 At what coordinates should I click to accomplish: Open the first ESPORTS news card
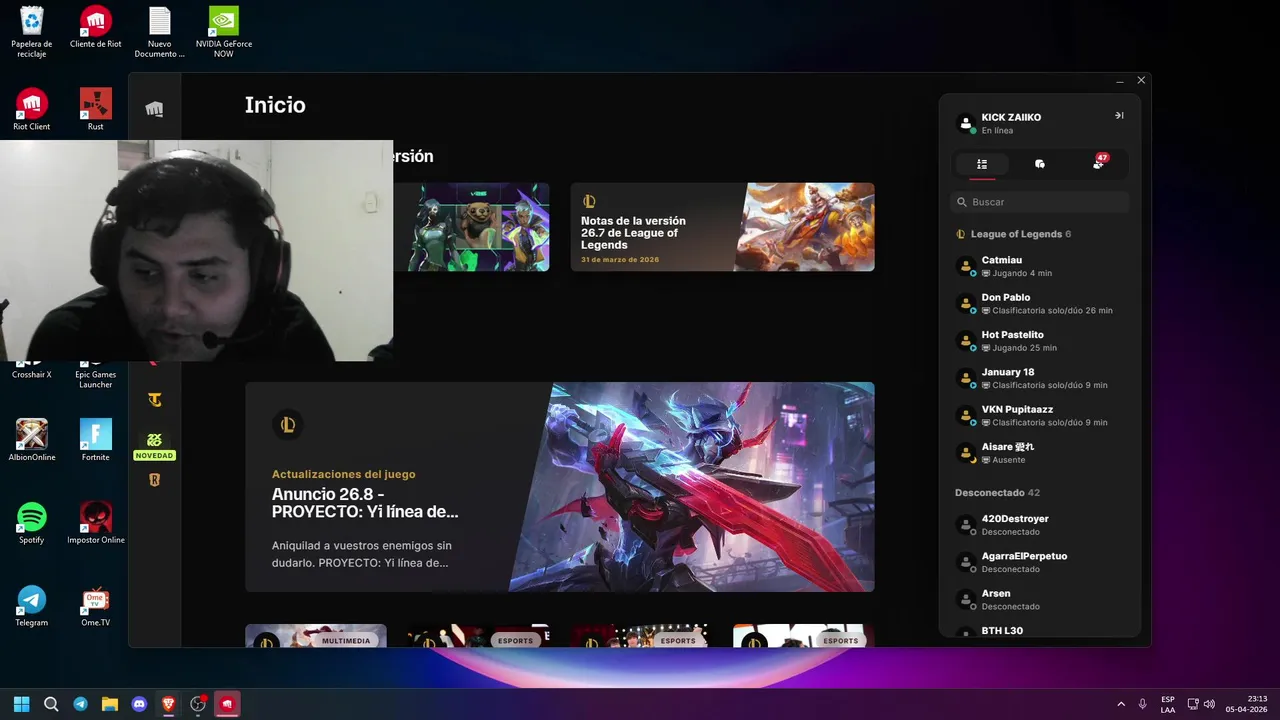(479, 636)
